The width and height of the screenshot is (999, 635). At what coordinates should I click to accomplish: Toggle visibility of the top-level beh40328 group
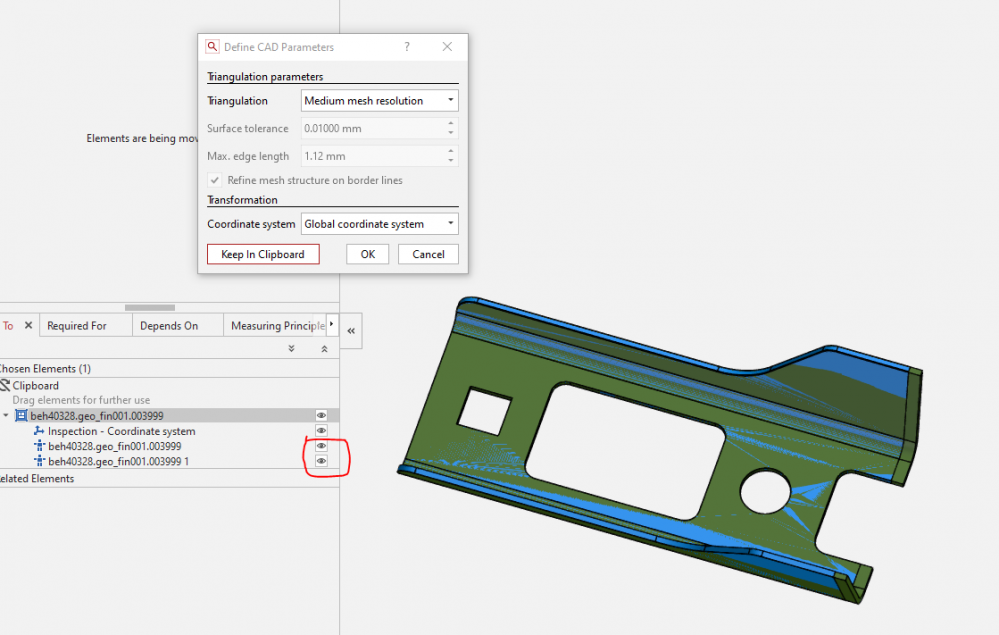[322, 415]
